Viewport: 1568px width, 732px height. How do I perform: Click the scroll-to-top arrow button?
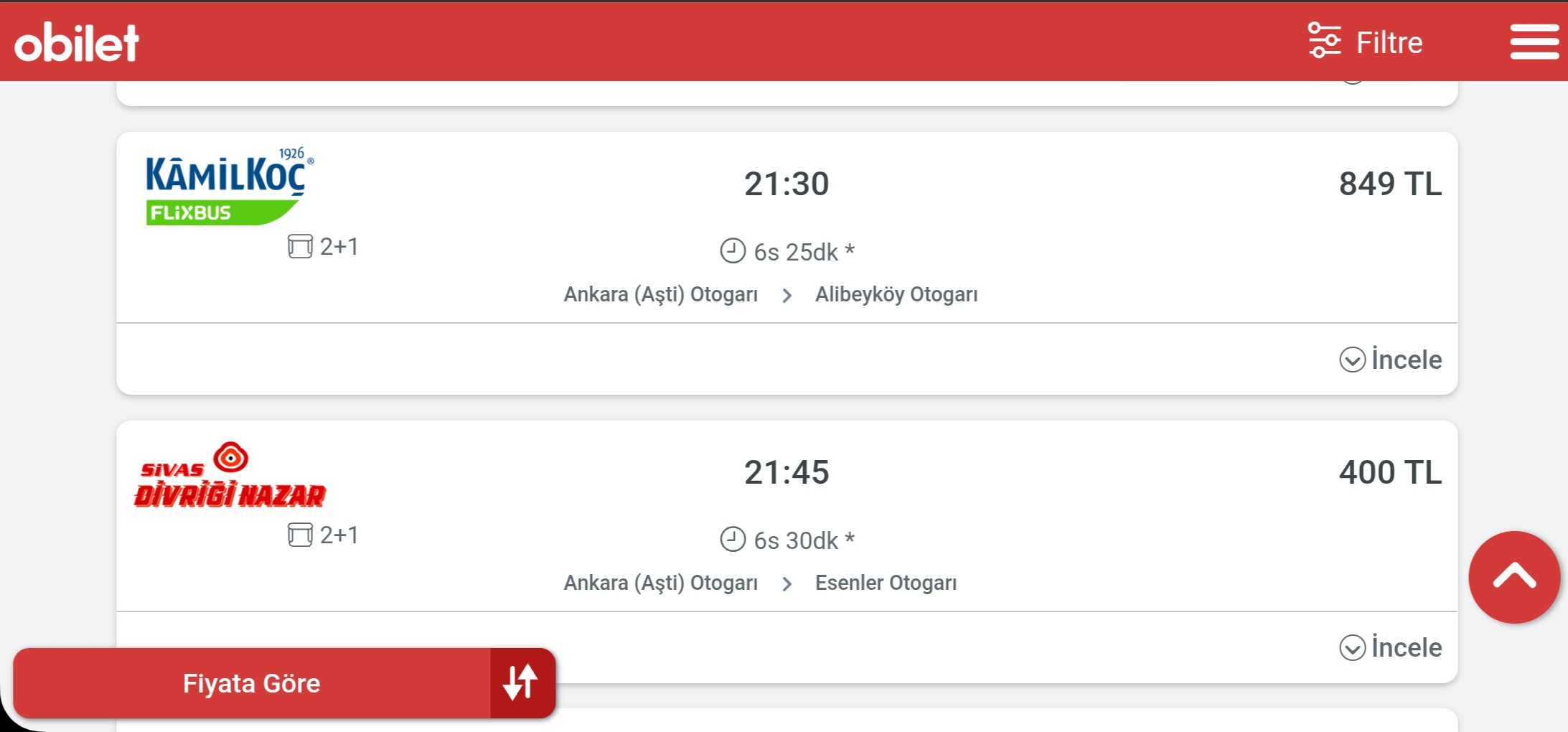point(1514,577)
